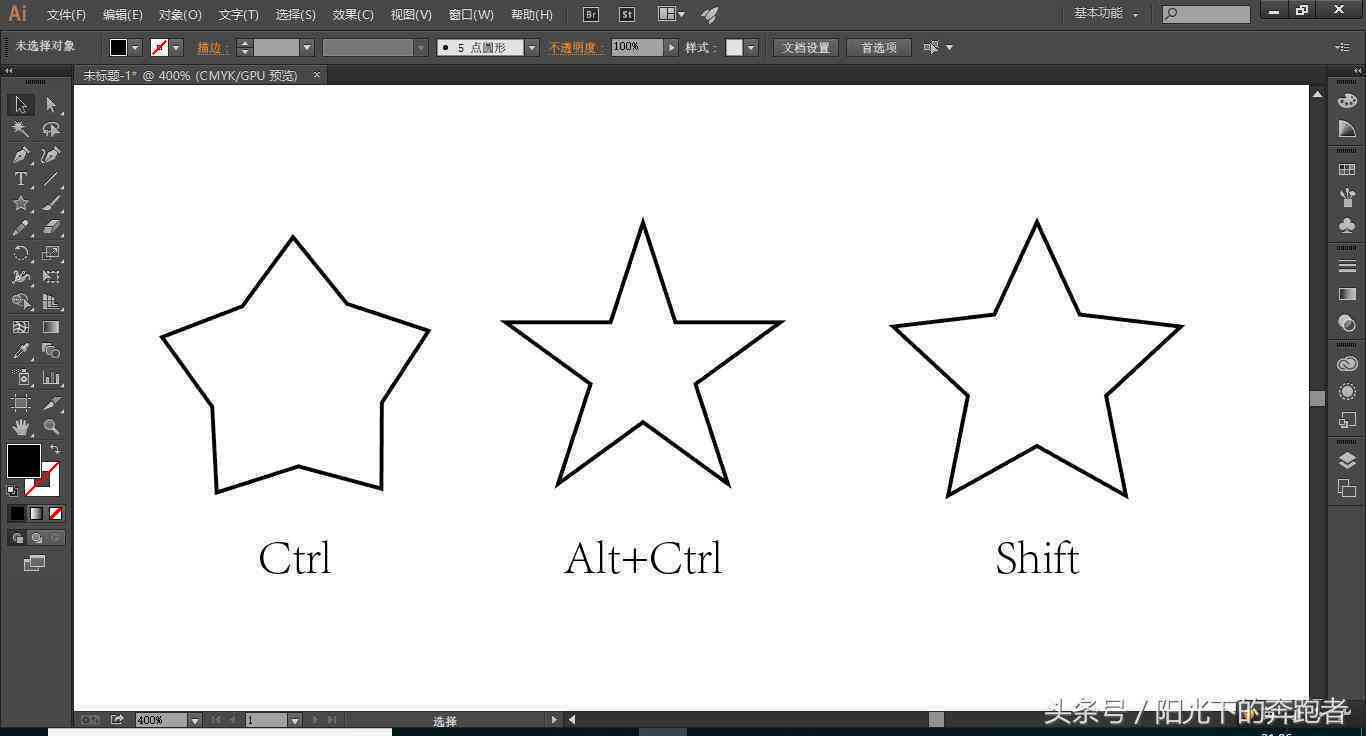The height and width of the screenshot is (736, 1366).
Task: Select the Rotate tool
Action: 20,253
